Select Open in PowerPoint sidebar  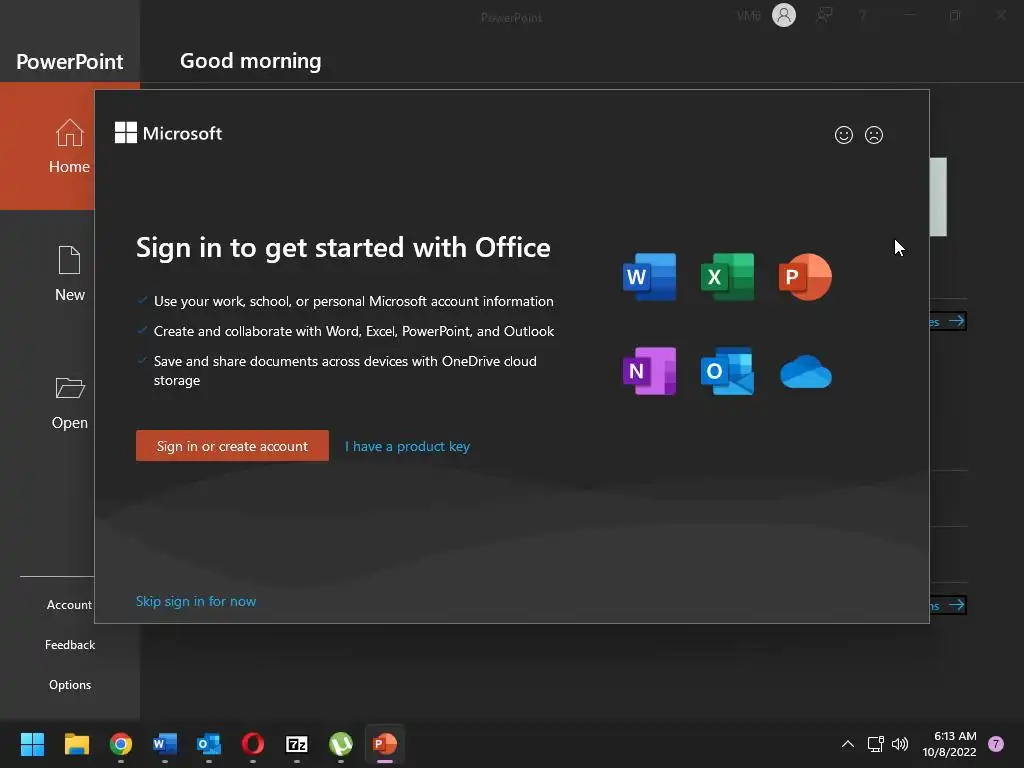pyautogui.click(x=69, y=402)
